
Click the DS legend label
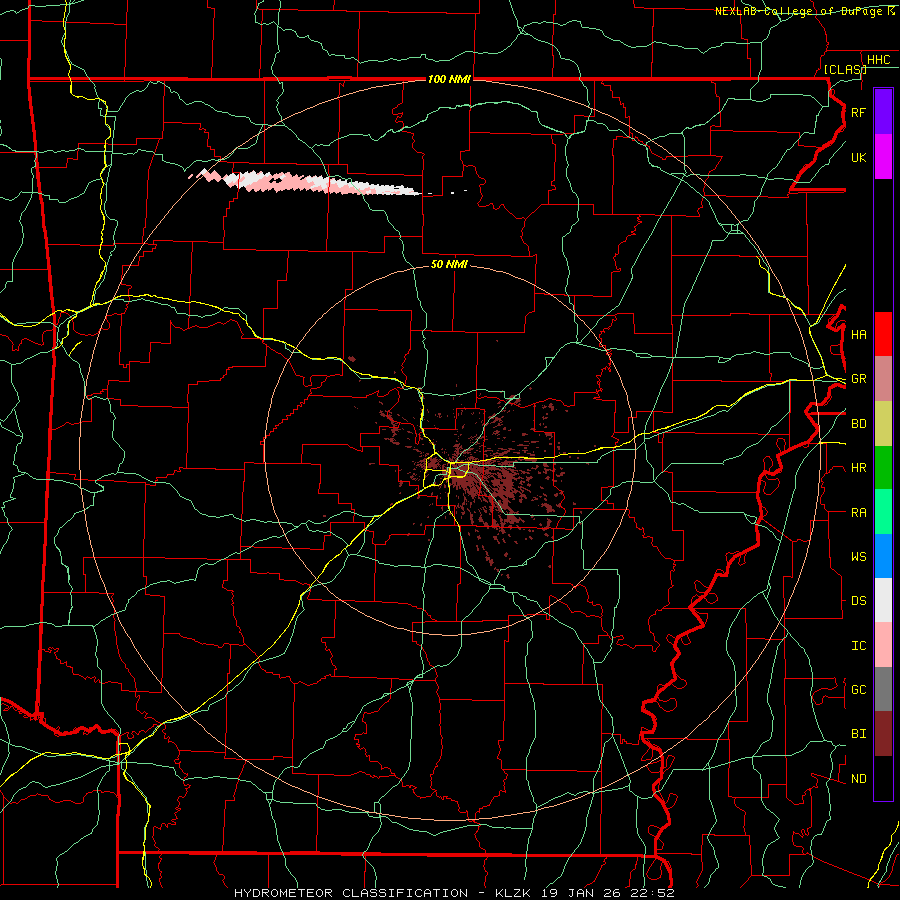pyautogui.click(x=858, y=601)
